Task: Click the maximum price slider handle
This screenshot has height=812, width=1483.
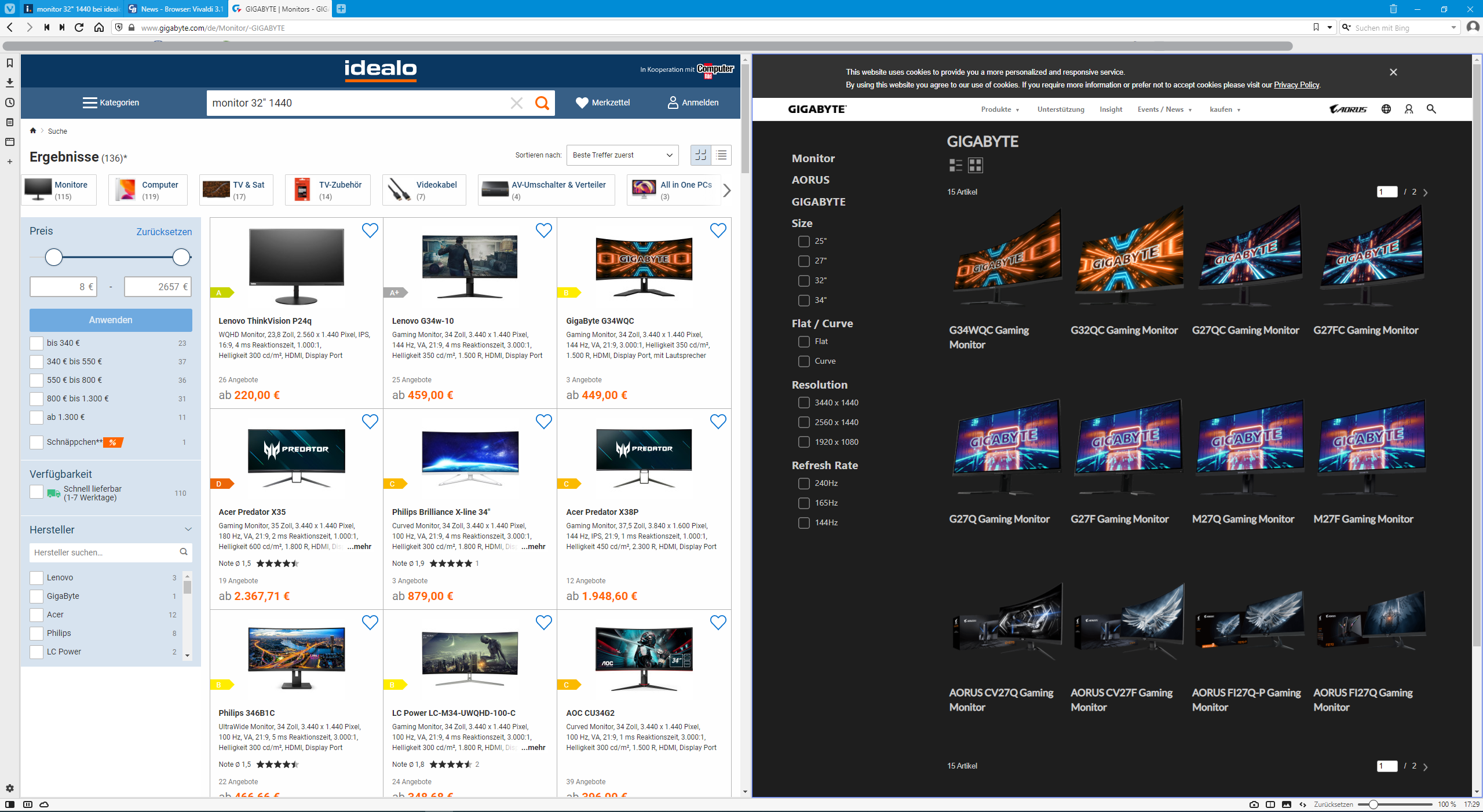Action: point(181,257)
